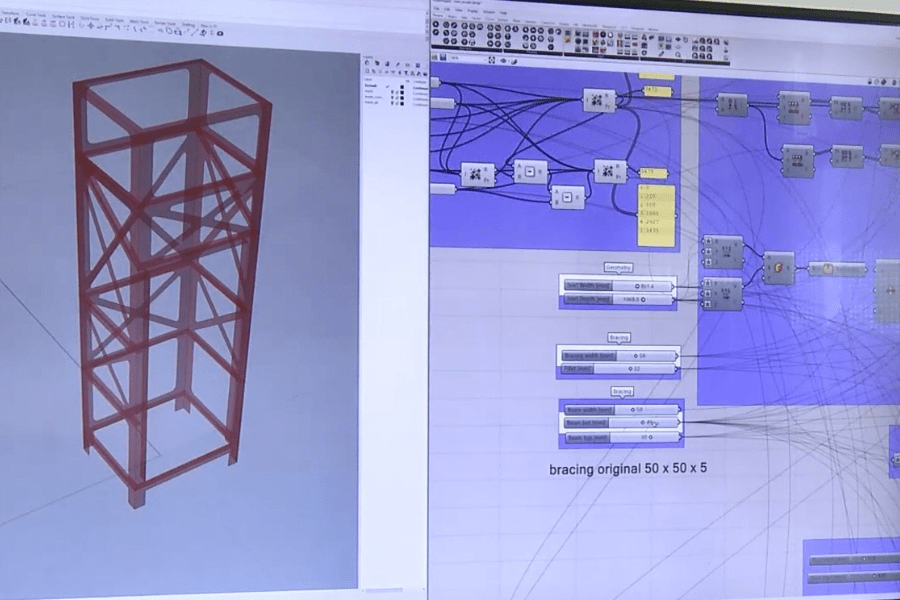900x600 pixels.
Task: Select the lower subtraction component on canvas
Action: (567, 196)
